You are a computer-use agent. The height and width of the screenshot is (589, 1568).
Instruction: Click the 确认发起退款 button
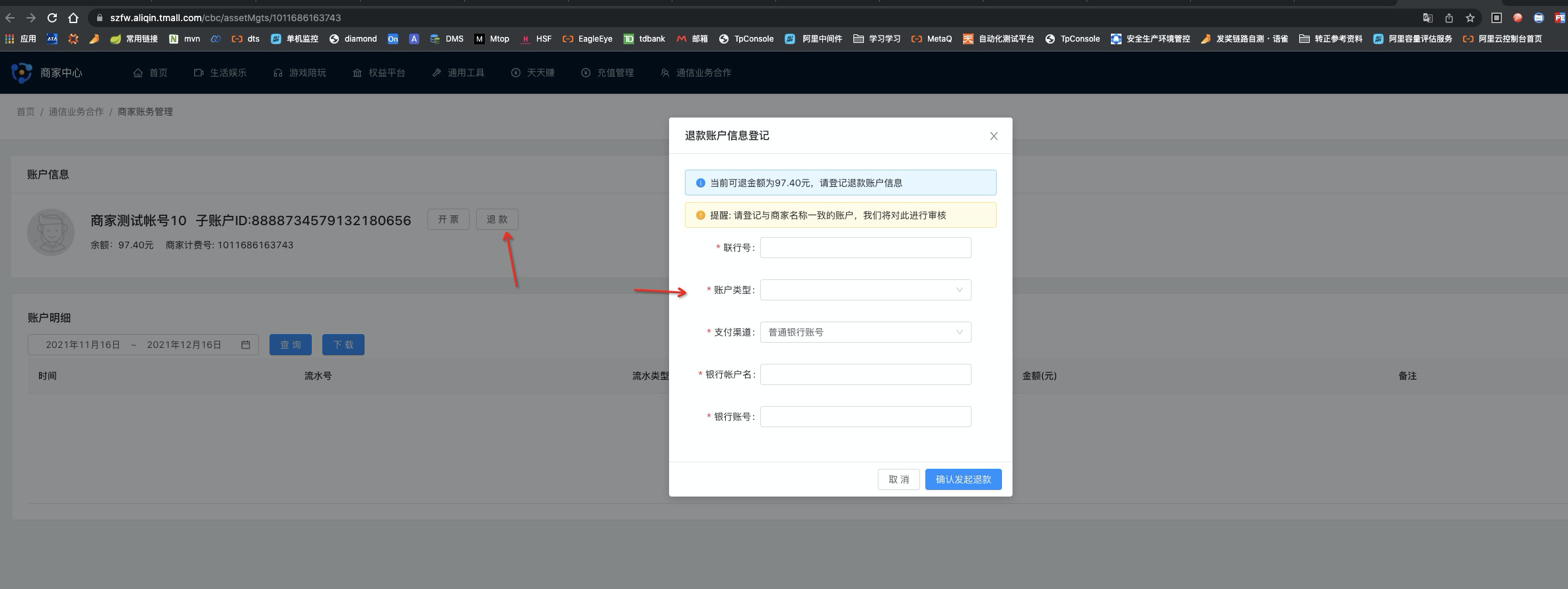coord(964,479)
